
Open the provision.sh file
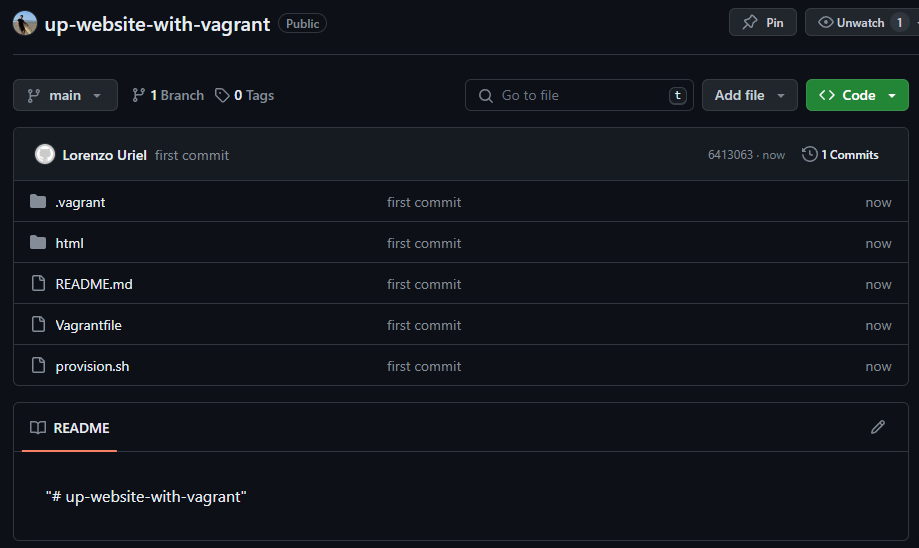(x=92, y=366)
